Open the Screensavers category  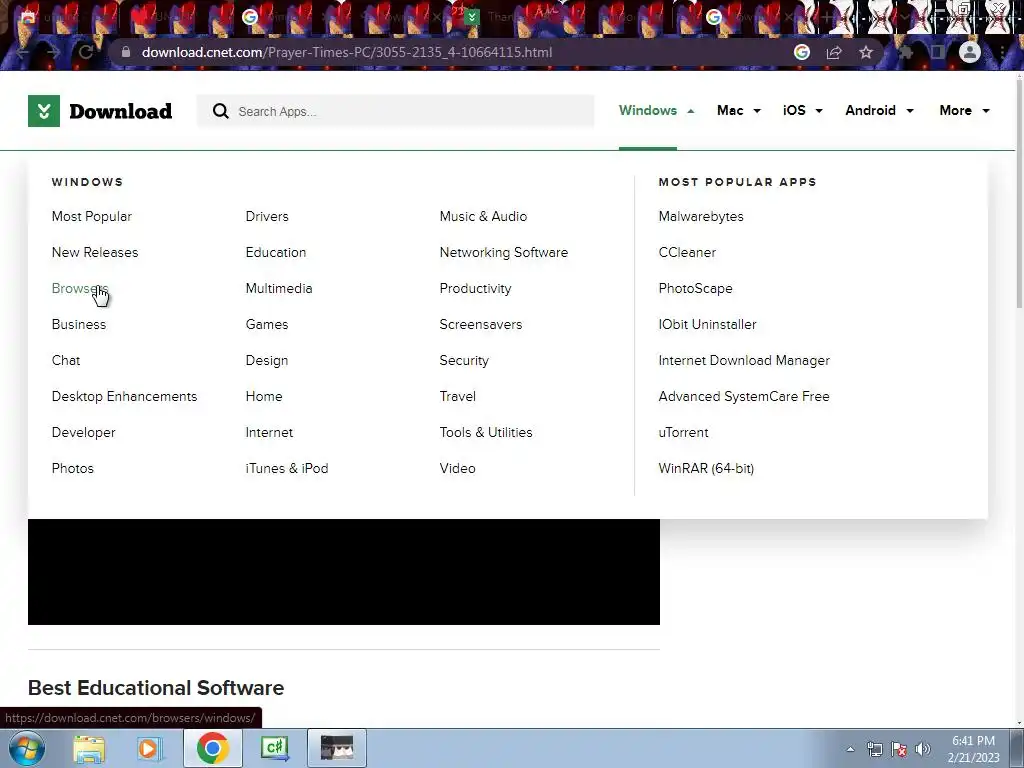click(x=481, y=324)
